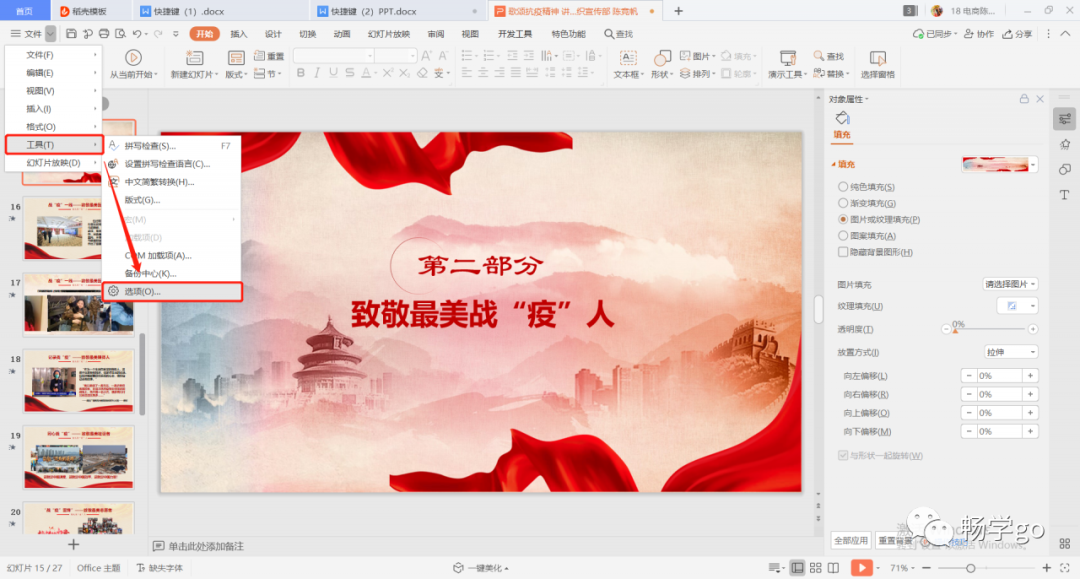Open the 视图(V) submenu
The height and width of the screenshot is (579, 1080).
[x=54, y=90]
